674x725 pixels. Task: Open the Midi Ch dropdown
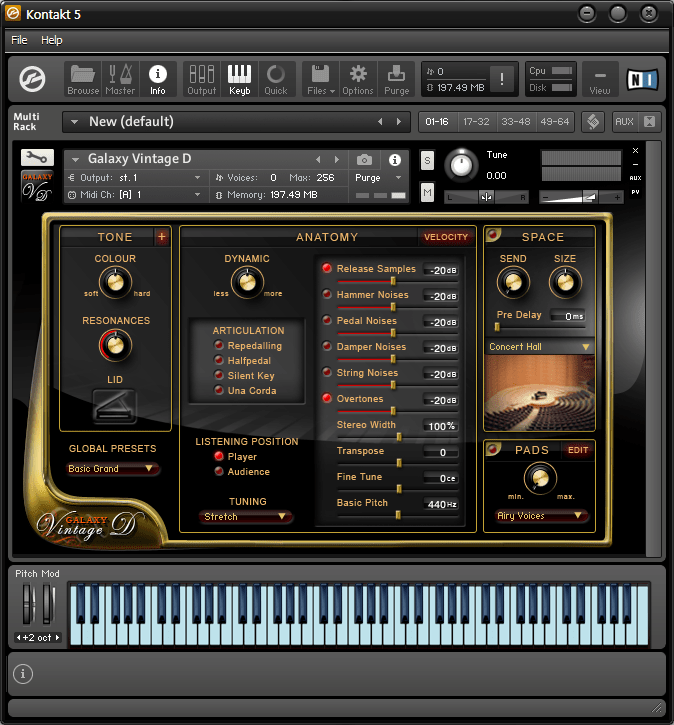click(134, 195)
